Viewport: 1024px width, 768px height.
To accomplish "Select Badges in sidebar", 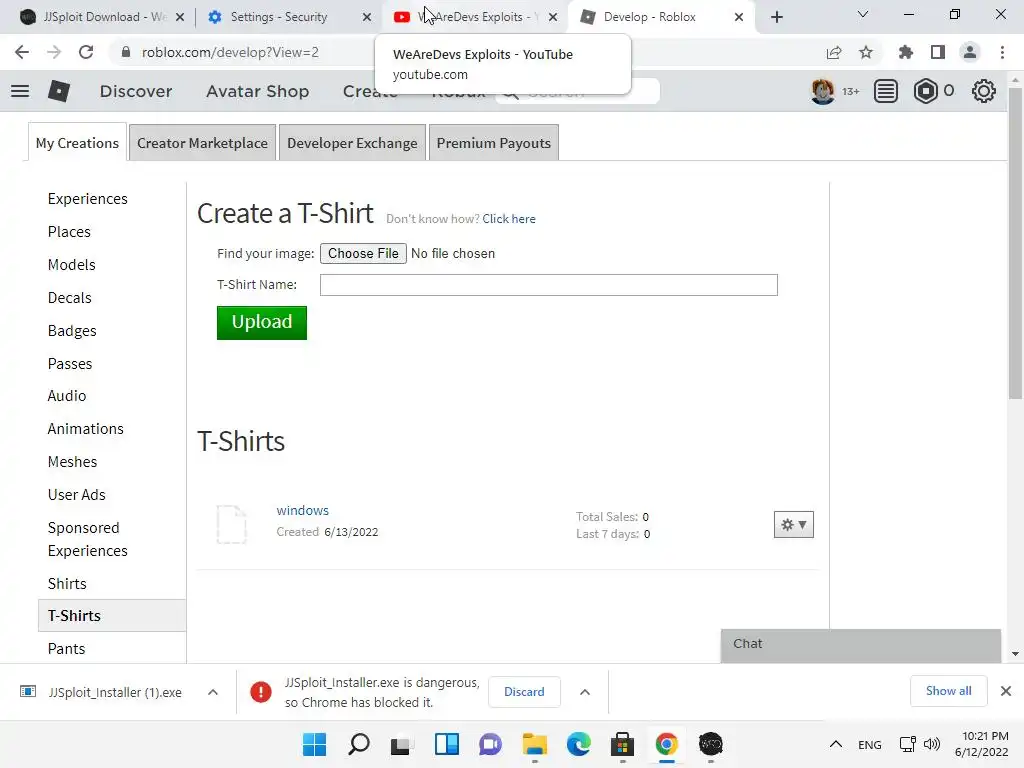I will (72, 331).
